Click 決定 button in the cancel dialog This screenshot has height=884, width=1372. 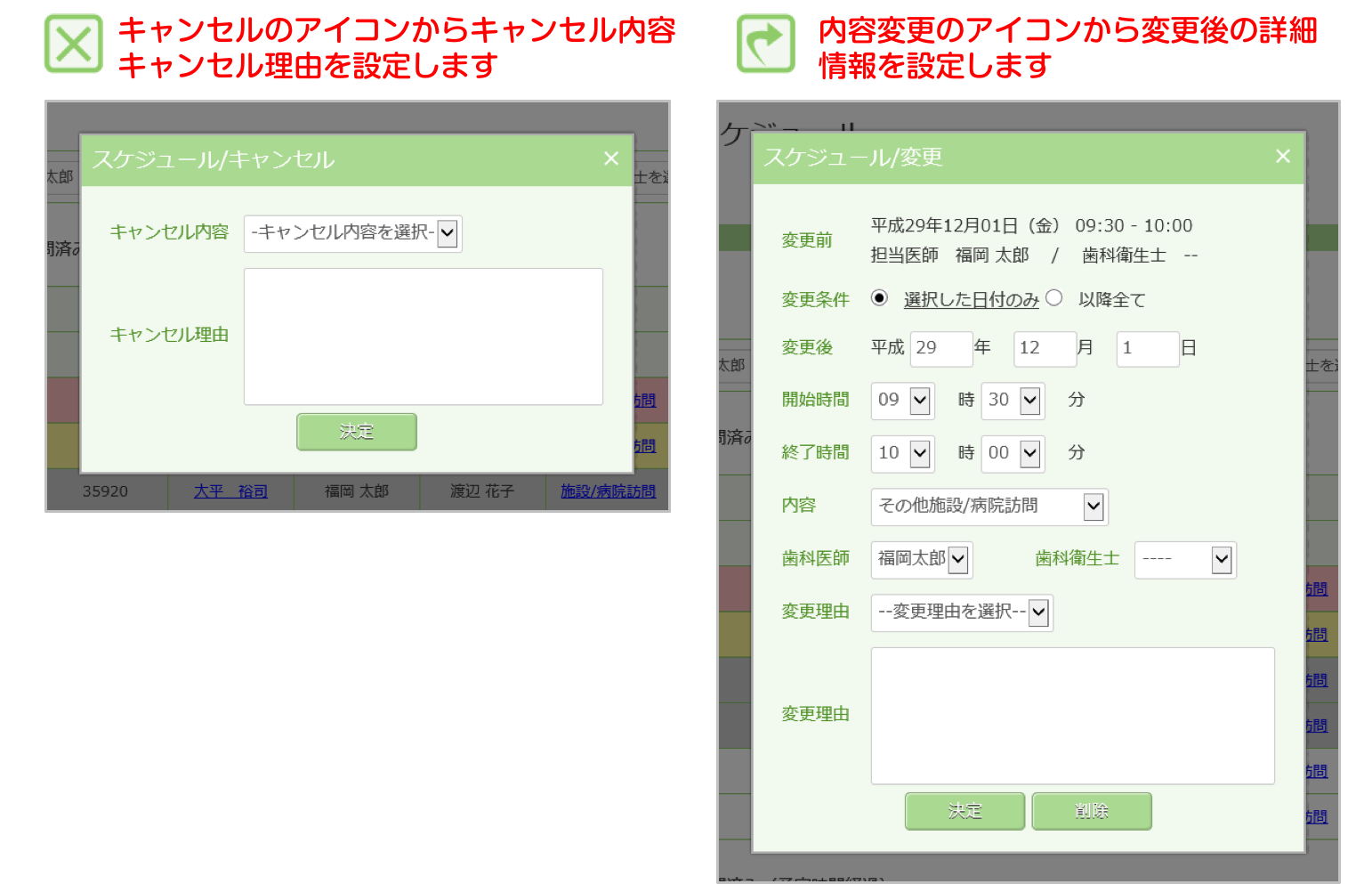coord(356,432)
